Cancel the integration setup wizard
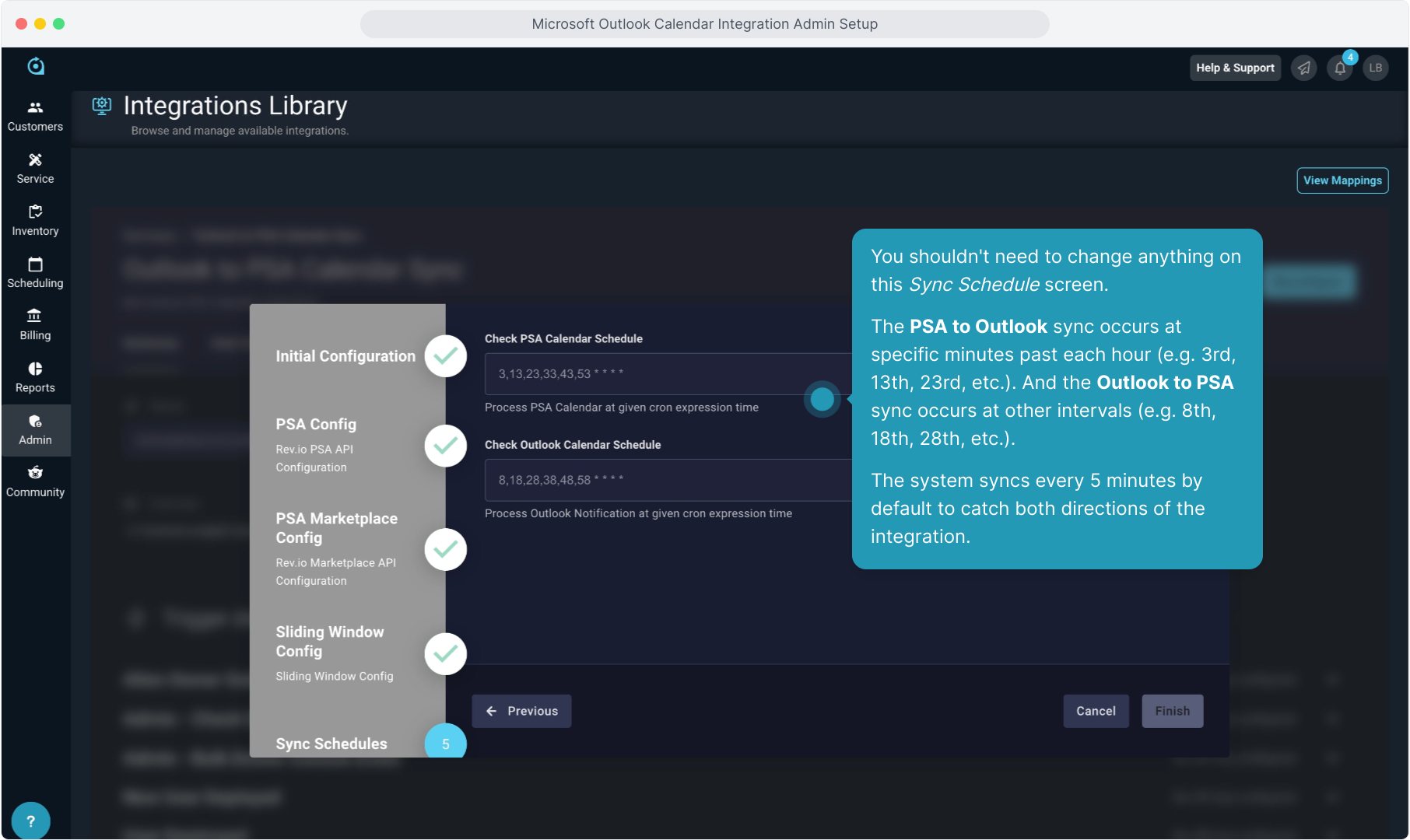This screenshot has width=1410, height=840. tap(1095, 711)
